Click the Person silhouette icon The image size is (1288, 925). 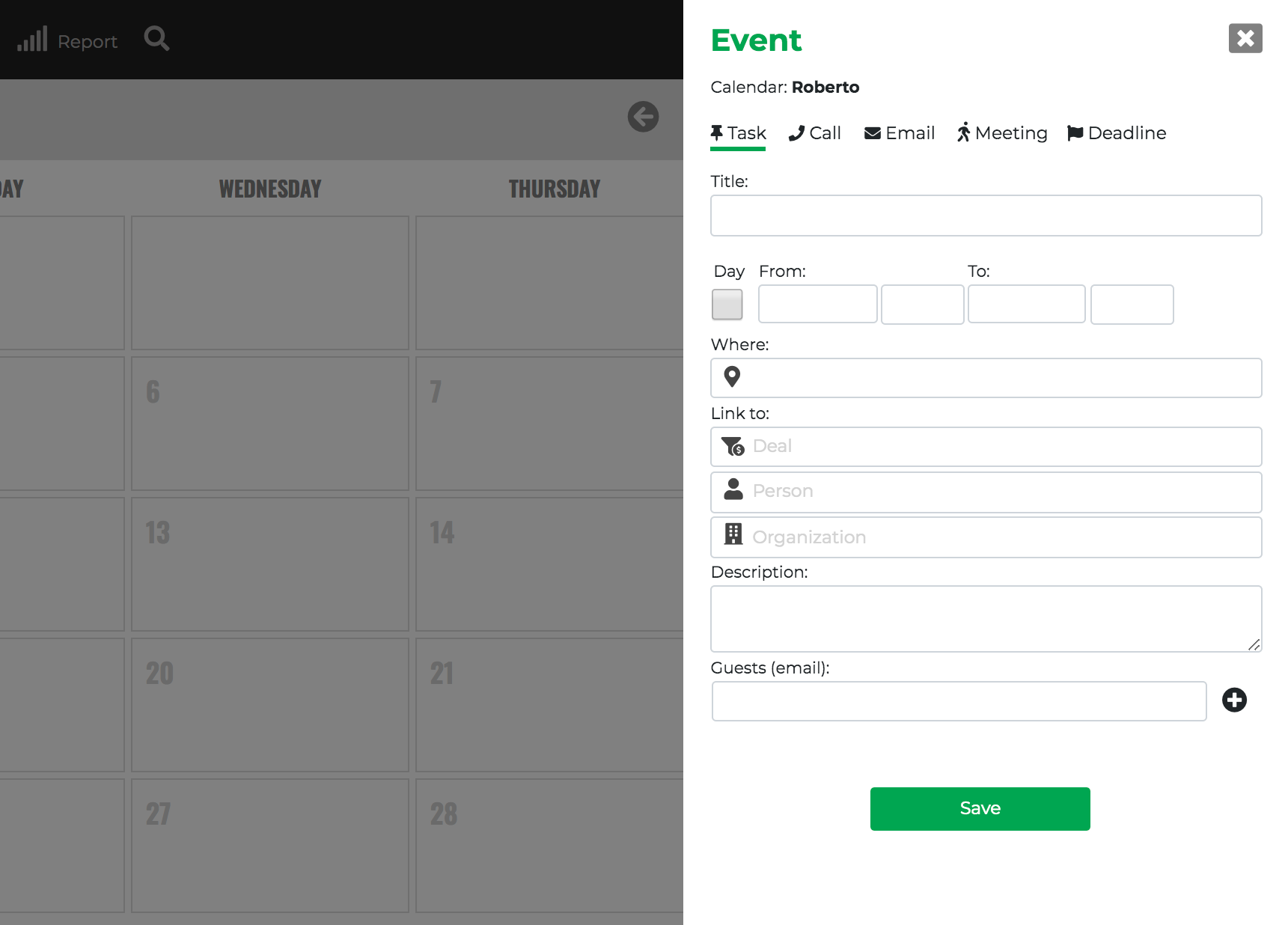(x=733, y=489)
